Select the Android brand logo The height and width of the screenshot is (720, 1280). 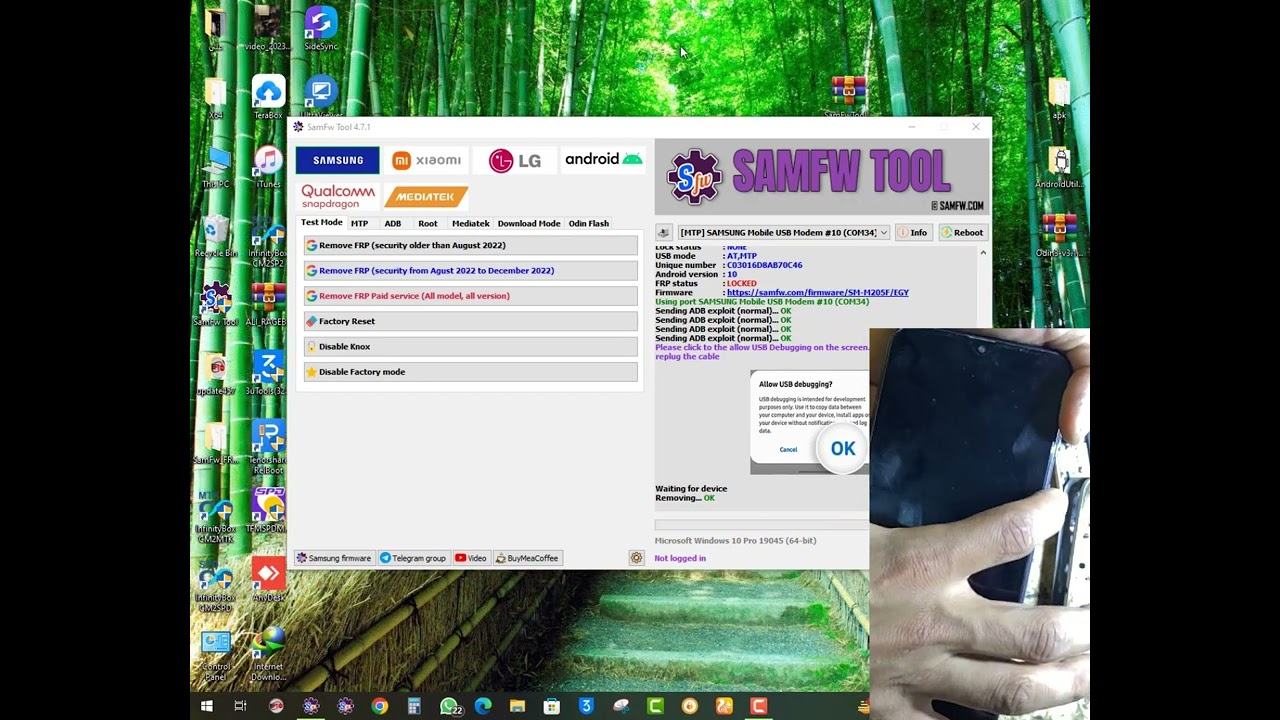[x=603, y=160]
